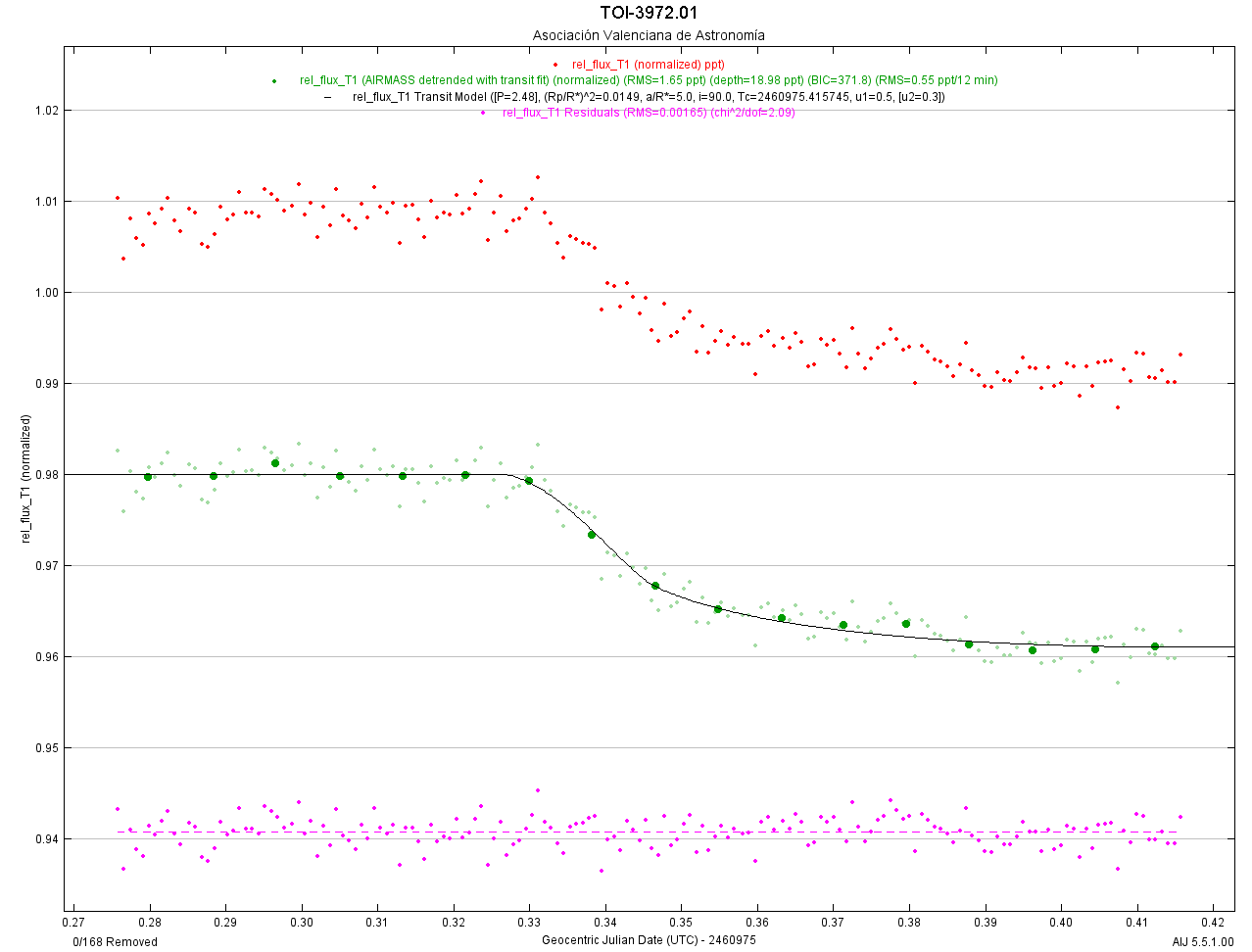Click the black dash legend marker
1252x952 pixels.
[x=328, y=97]
